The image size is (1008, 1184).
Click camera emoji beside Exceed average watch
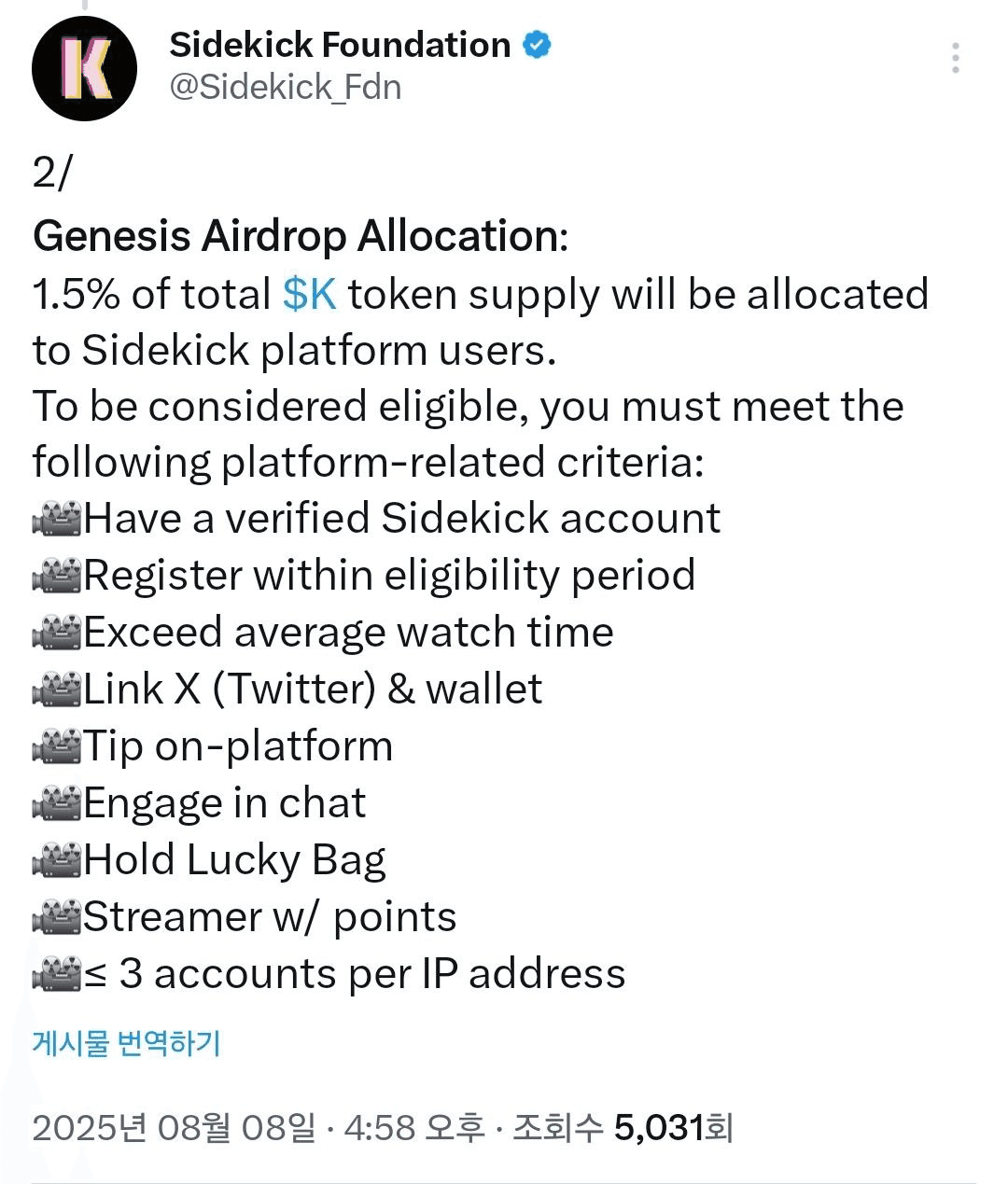pyautogui.click(x=58, y=633)
